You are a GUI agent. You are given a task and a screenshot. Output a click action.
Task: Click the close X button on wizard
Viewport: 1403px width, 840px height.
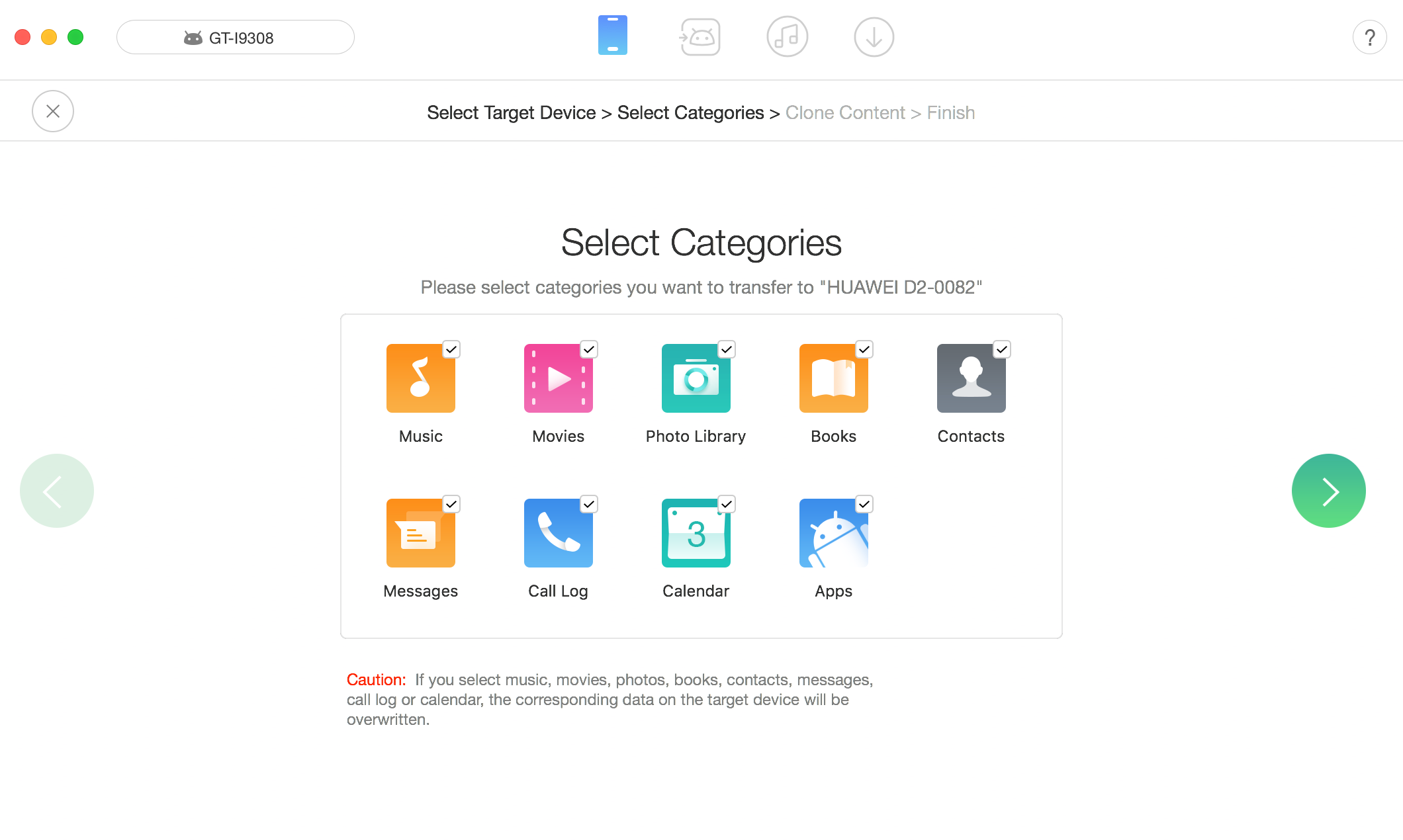tap(54, 111)
